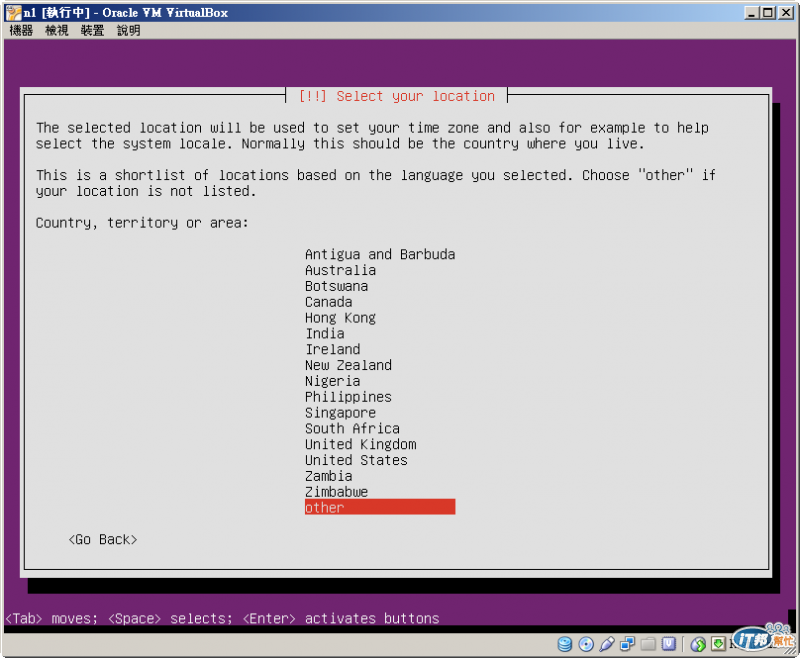Select Hong Kong from the list

(x=340, y=317)
